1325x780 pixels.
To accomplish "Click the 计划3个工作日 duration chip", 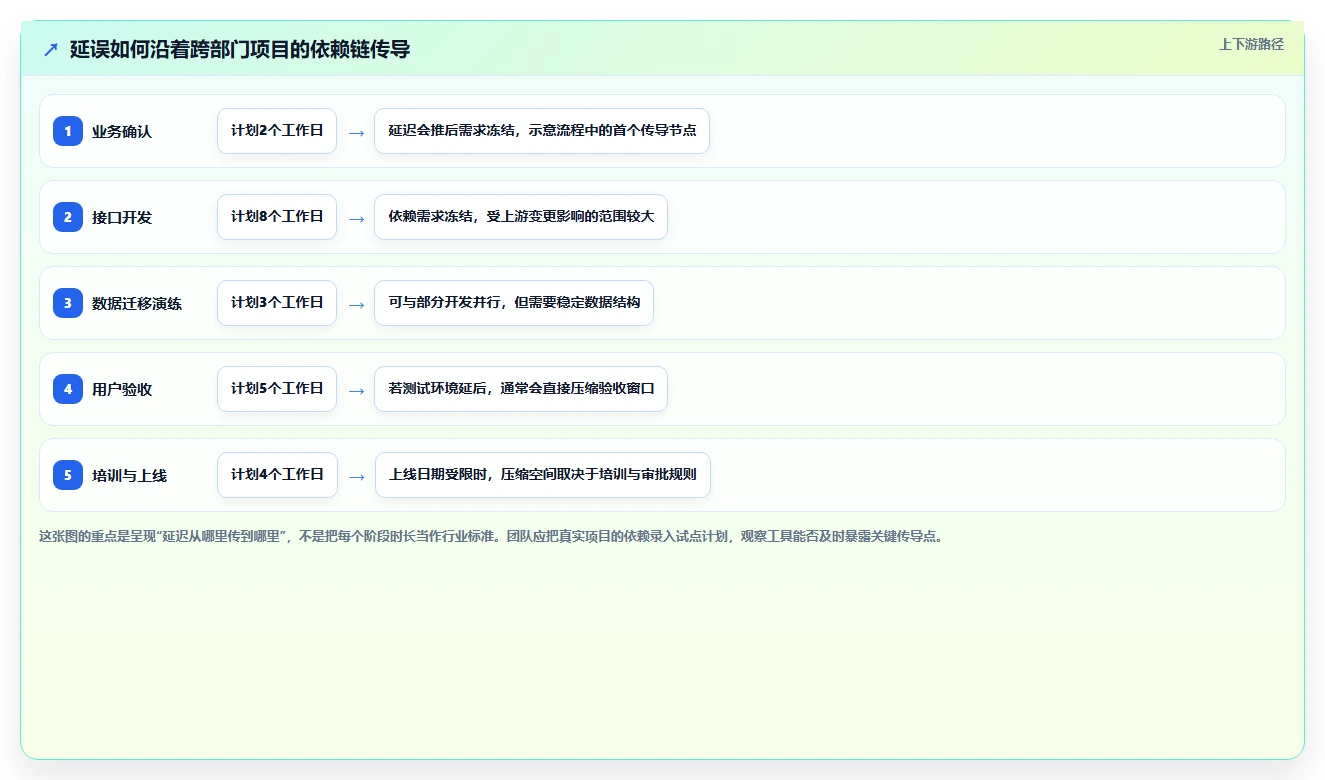I will [x=277, y=303].
